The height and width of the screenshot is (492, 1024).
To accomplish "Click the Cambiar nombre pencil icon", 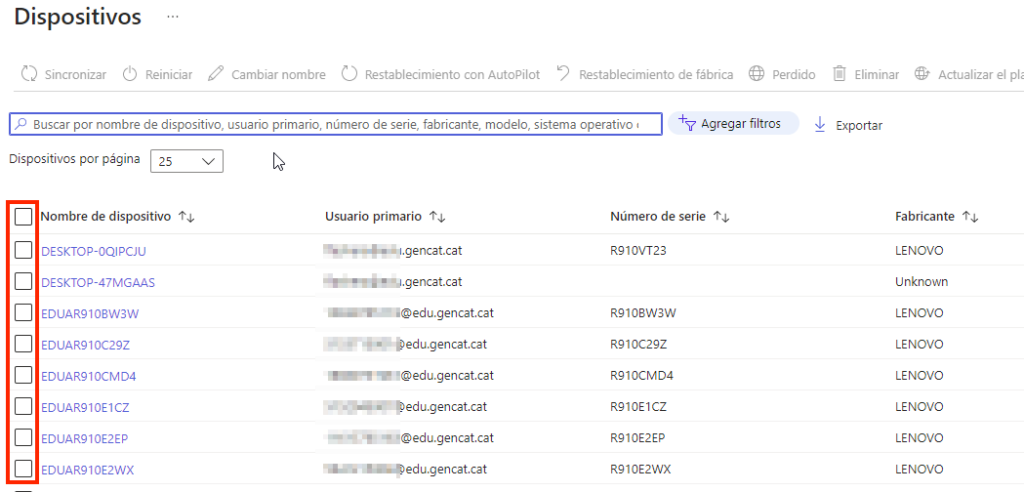I will [215, 74].
